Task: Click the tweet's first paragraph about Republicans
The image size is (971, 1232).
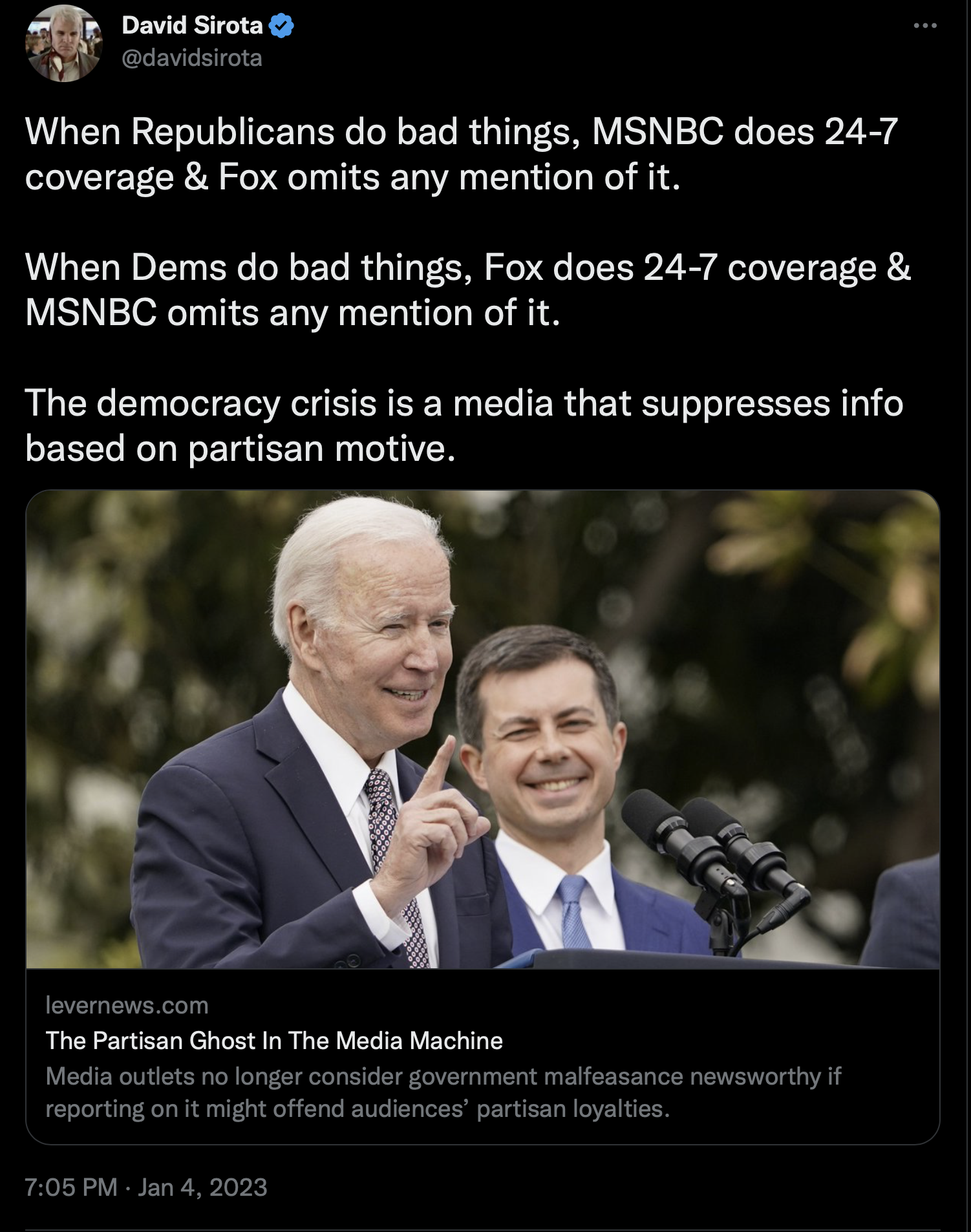Action: coord(462,154)
